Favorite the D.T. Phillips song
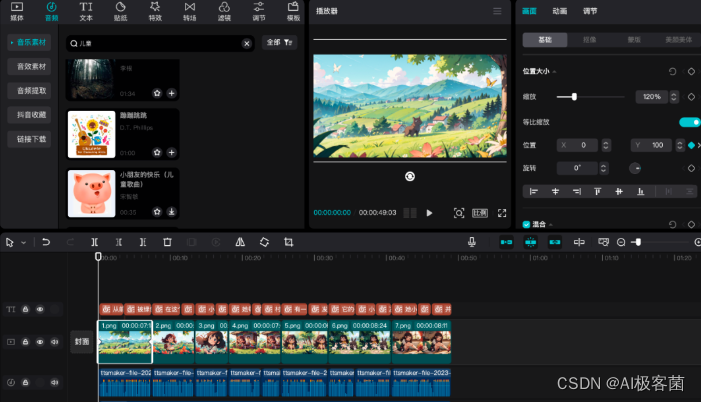Viewport: 701px width, 402px height. (x=157, y=152)
